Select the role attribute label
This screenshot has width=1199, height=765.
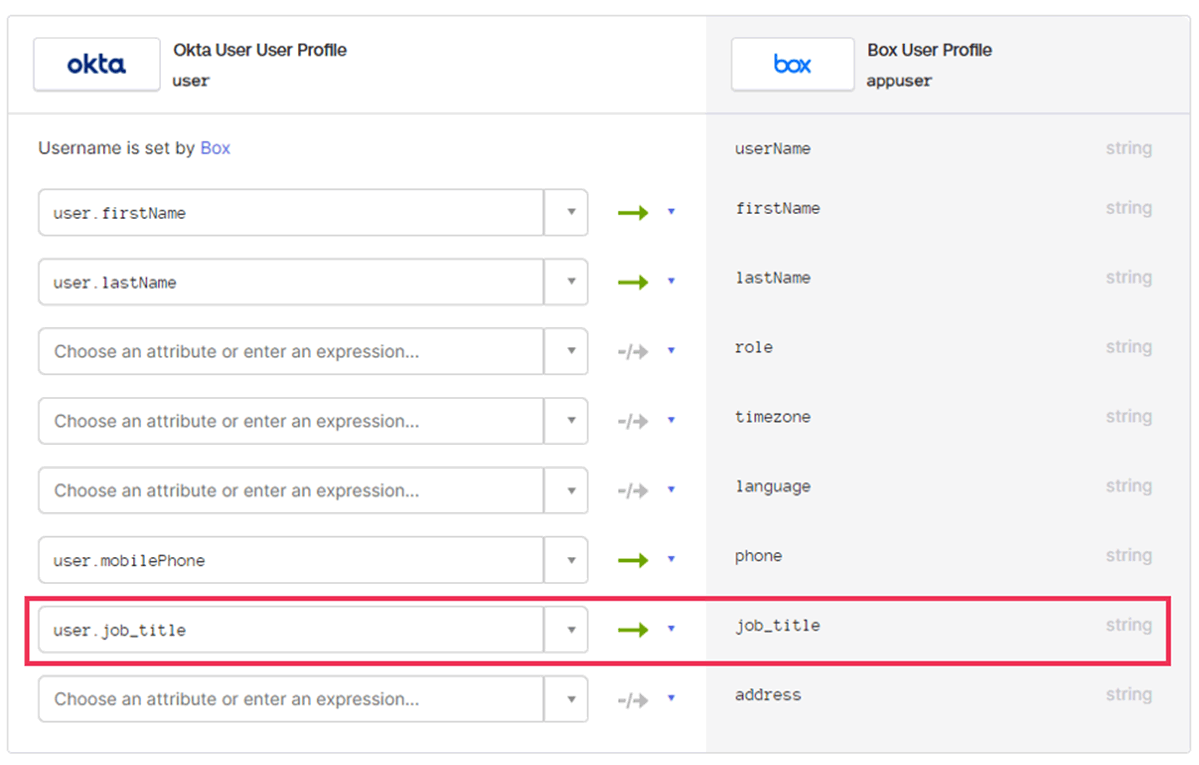point(754,347)
